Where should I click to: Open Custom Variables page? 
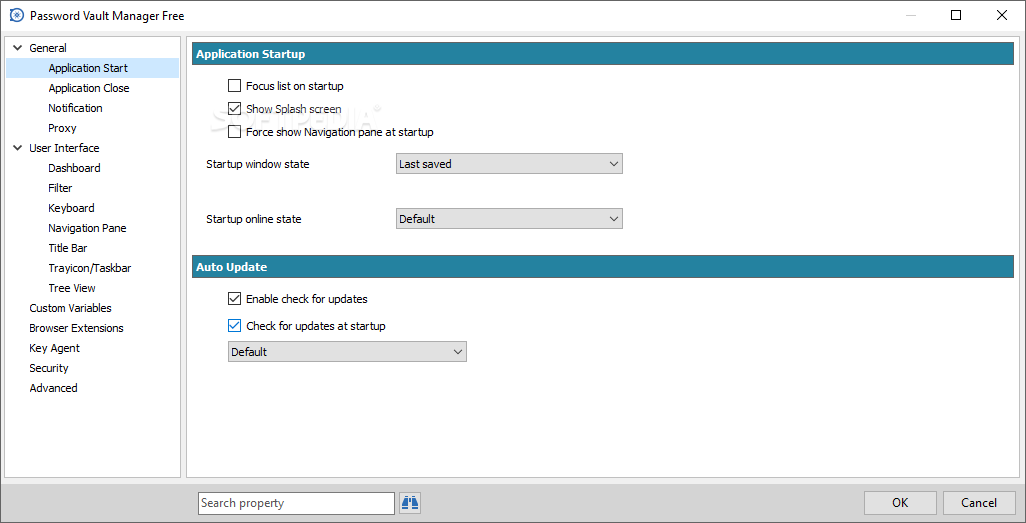tap(71, 308)
